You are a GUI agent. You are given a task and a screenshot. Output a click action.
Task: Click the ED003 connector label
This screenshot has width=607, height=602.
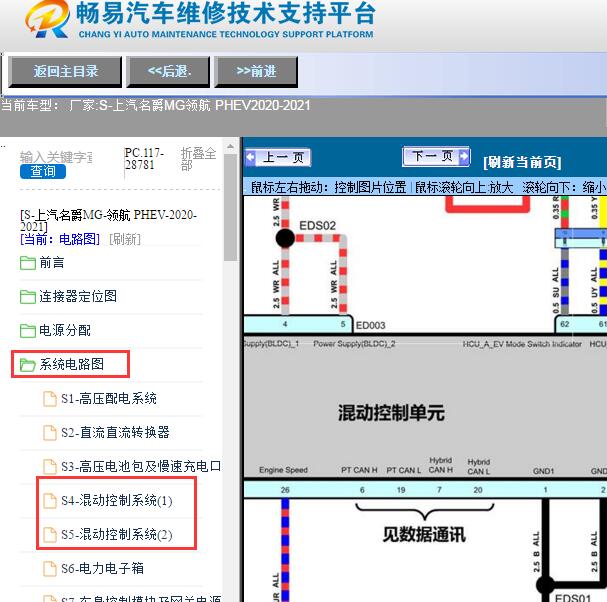tap(370, 326)
